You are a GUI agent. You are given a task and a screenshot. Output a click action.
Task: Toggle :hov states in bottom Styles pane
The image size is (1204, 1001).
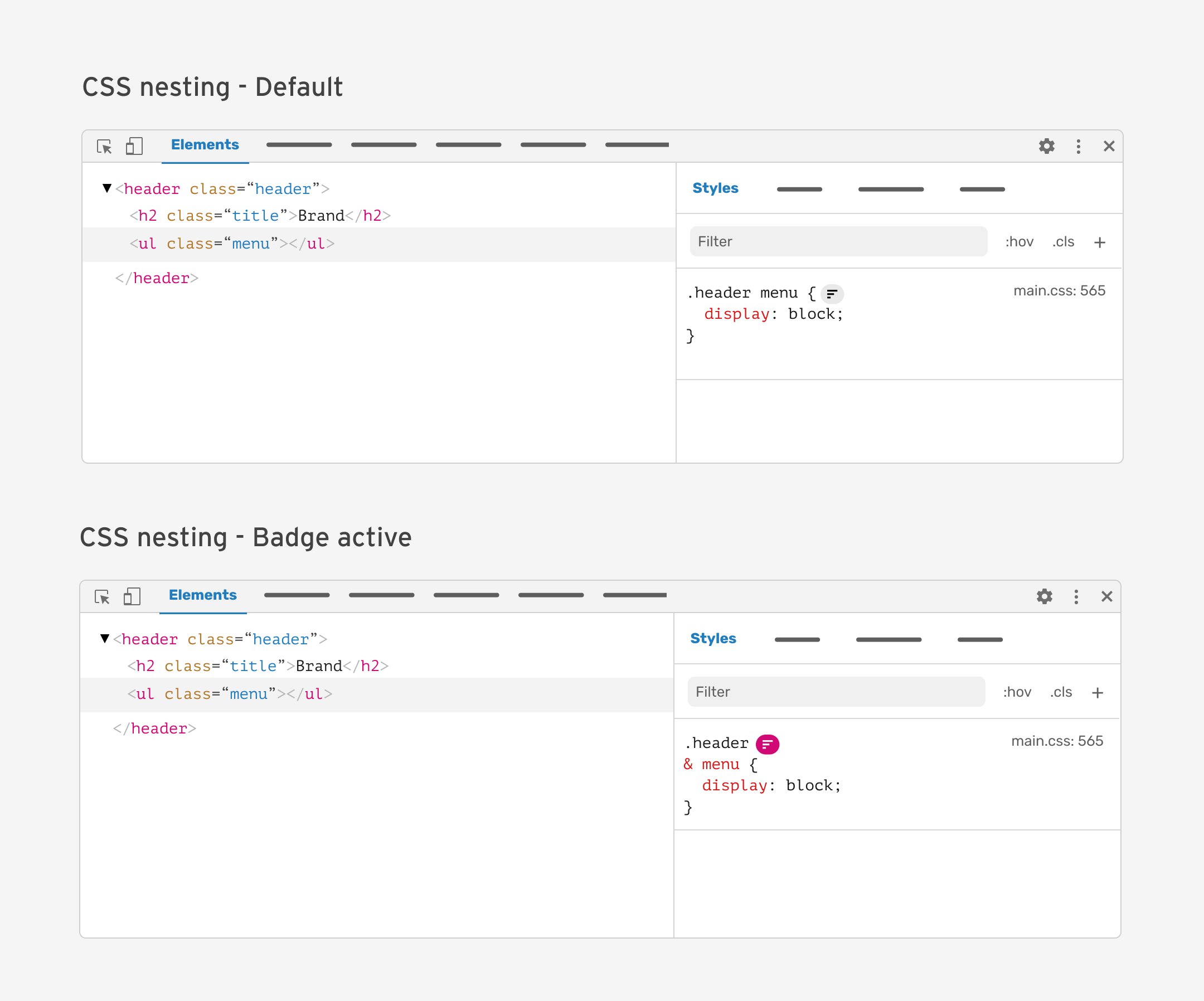click(x=1017, y=692)
